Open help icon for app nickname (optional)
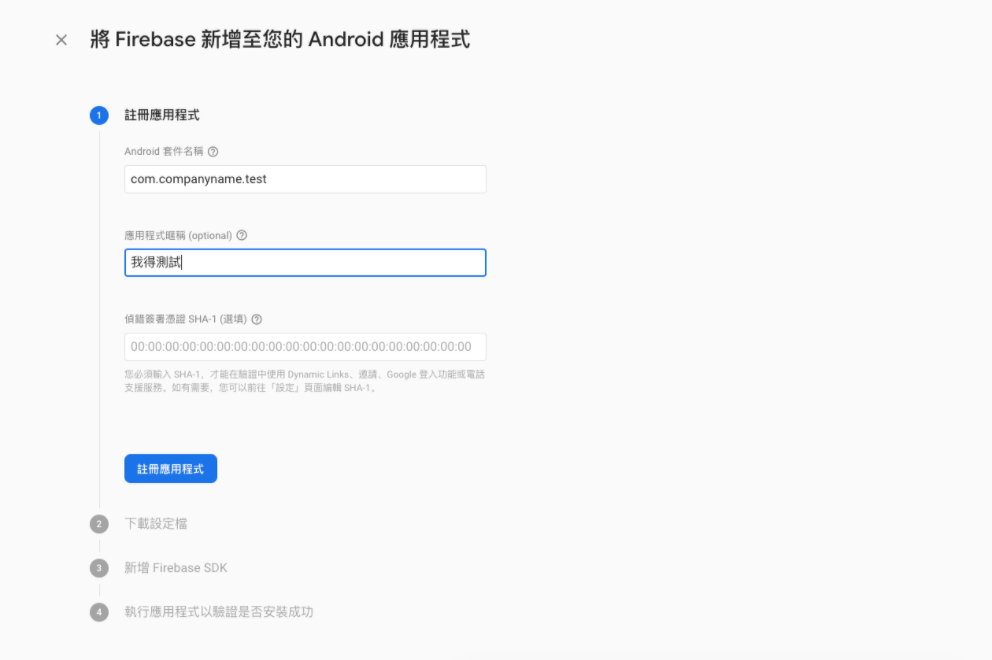 tap(242, 235)
